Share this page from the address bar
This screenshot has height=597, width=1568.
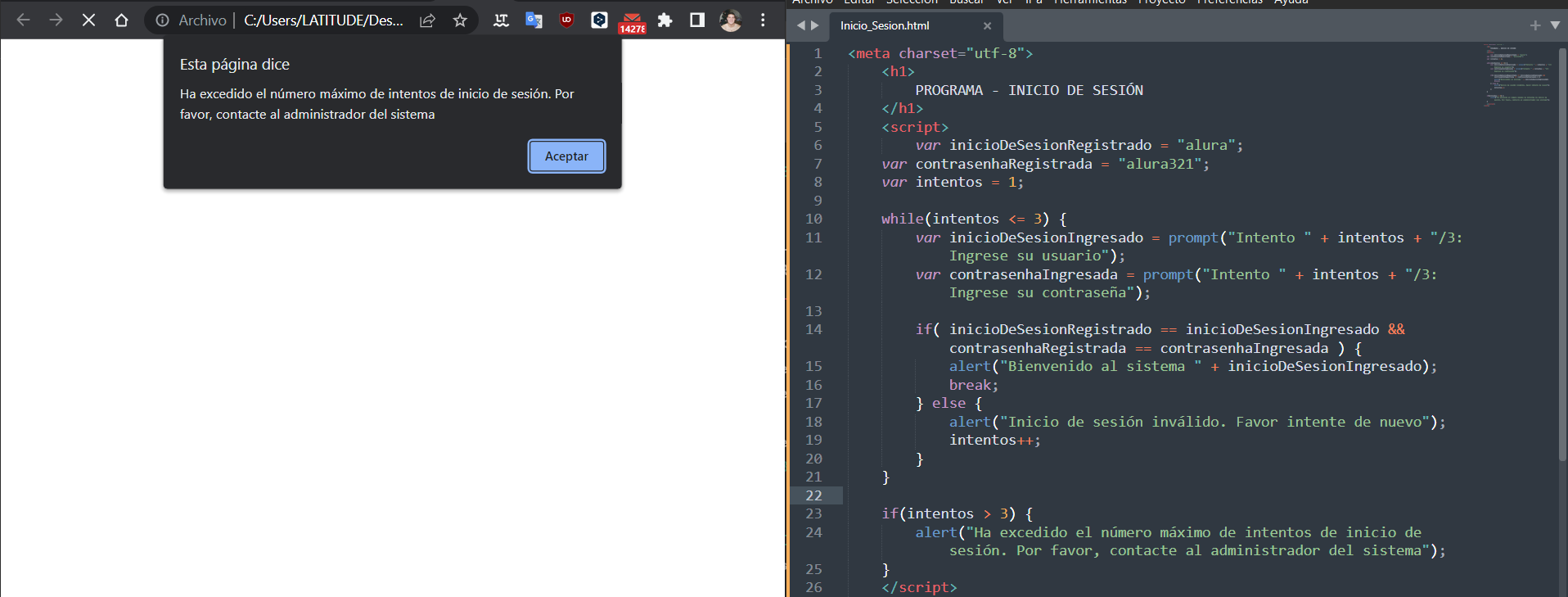[427, 20]
